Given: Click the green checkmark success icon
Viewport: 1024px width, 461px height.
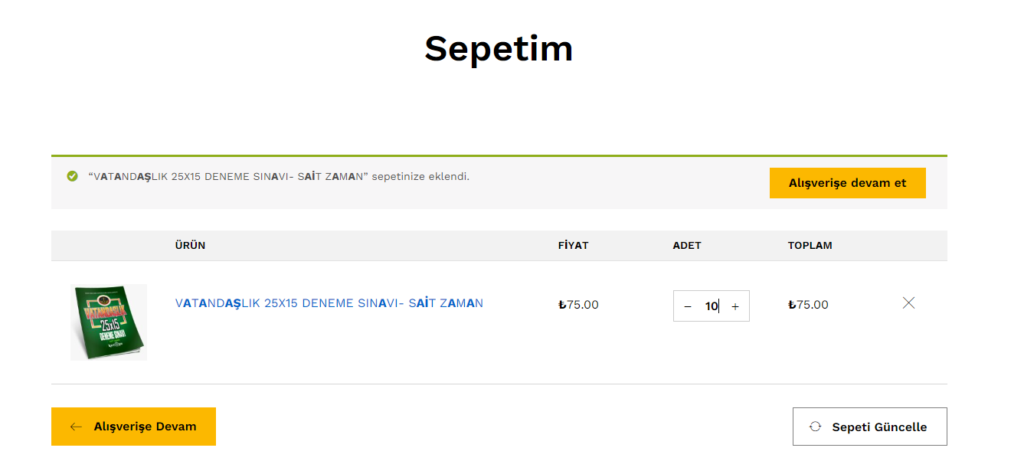Looking at the screenshot, I should pos(72,176).
